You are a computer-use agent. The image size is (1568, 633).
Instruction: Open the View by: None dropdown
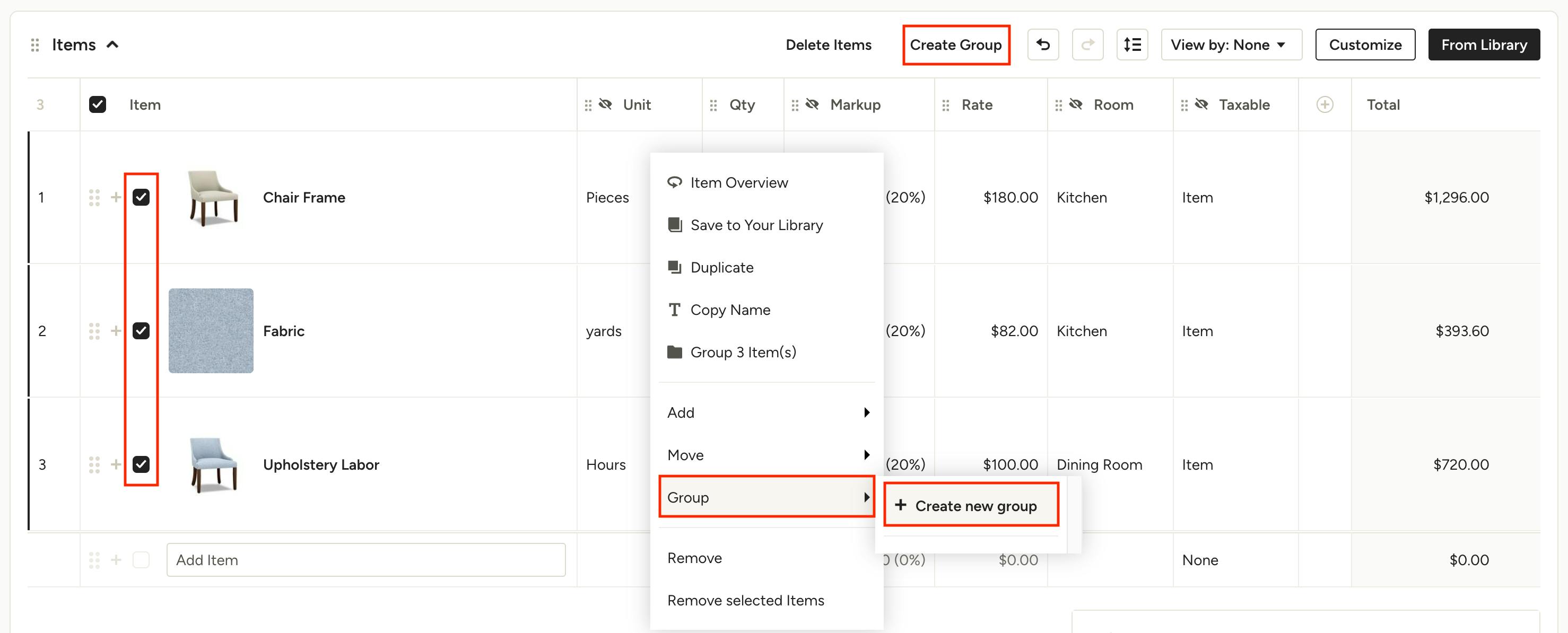[1231, 45]
